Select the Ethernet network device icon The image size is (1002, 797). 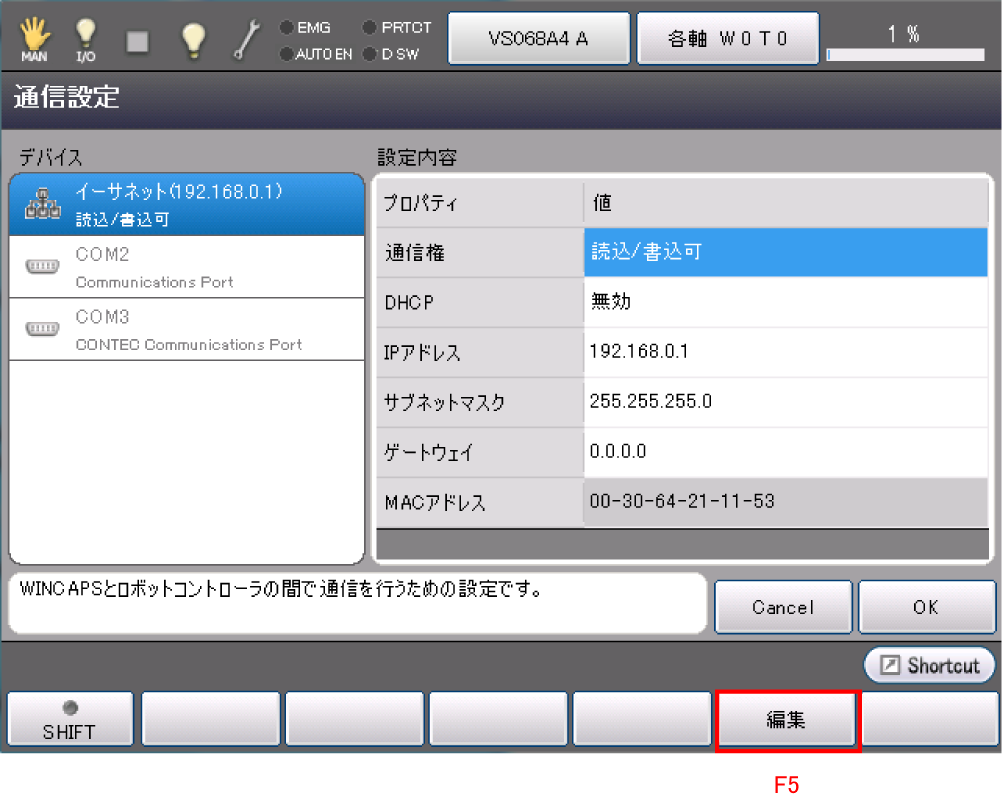(42, 205)
